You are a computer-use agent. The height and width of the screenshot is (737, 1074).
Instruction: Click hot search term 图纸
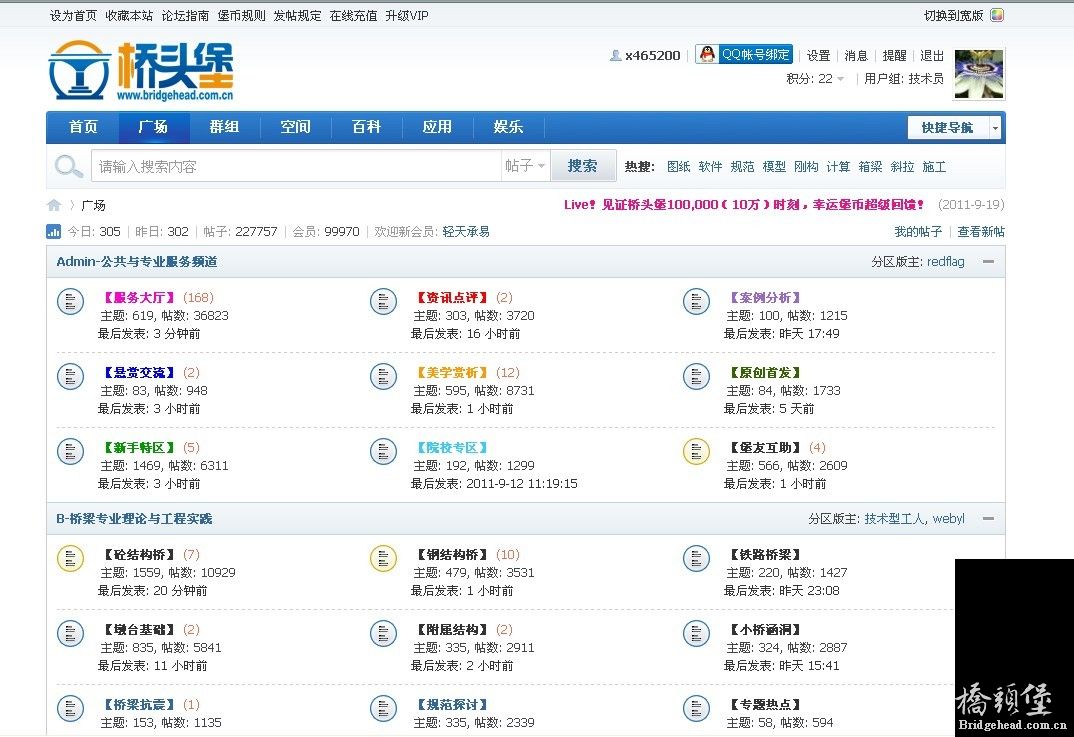point(679,166)
